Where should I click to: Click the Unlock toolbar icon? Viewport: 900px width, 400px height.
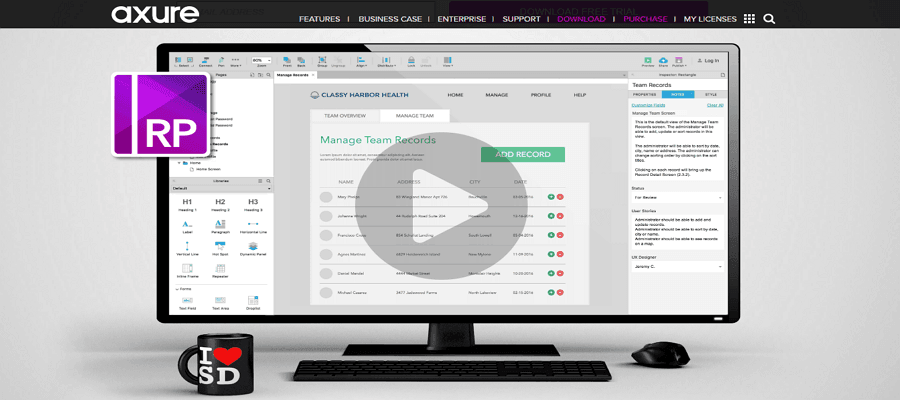425,61
